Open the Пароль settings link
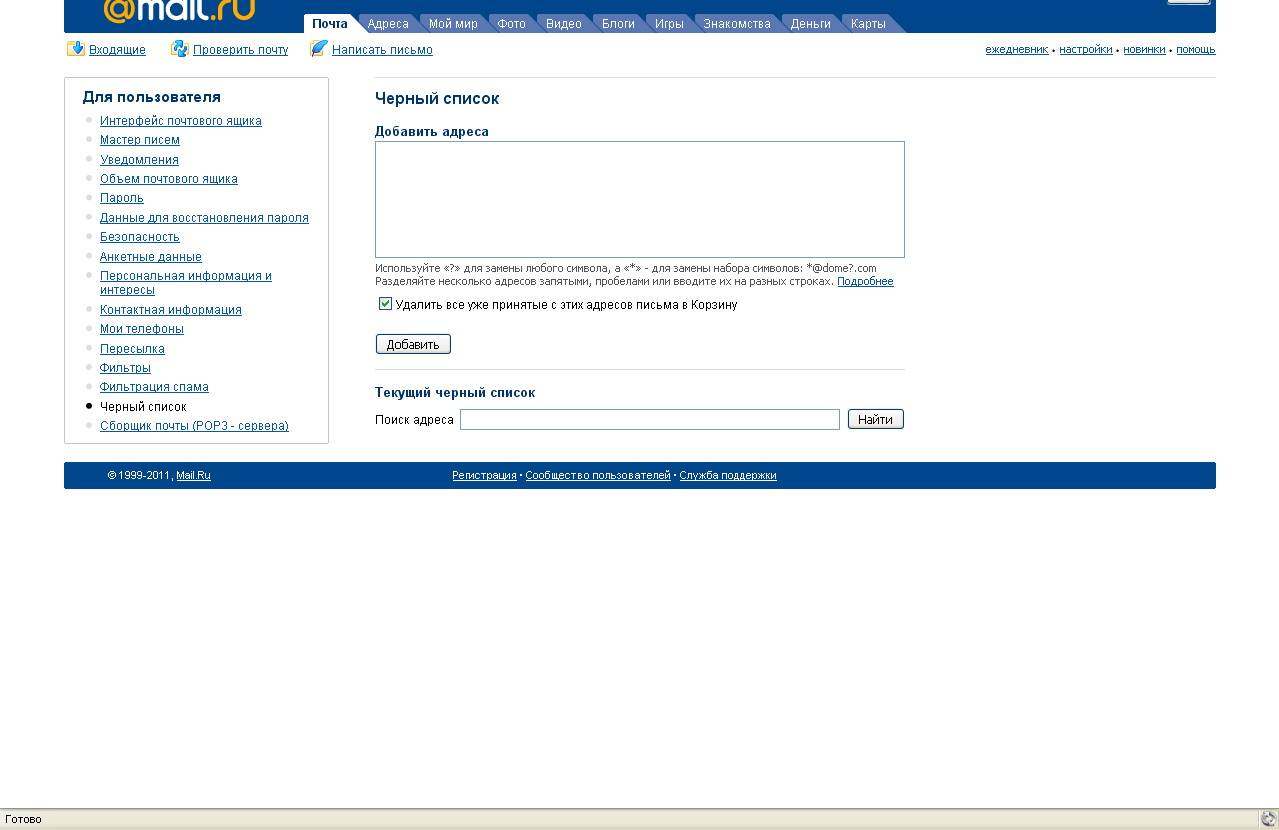Image resolution: width=1279 pixels, height=830 pixels. pyautogui.click(x=122, y=198)
